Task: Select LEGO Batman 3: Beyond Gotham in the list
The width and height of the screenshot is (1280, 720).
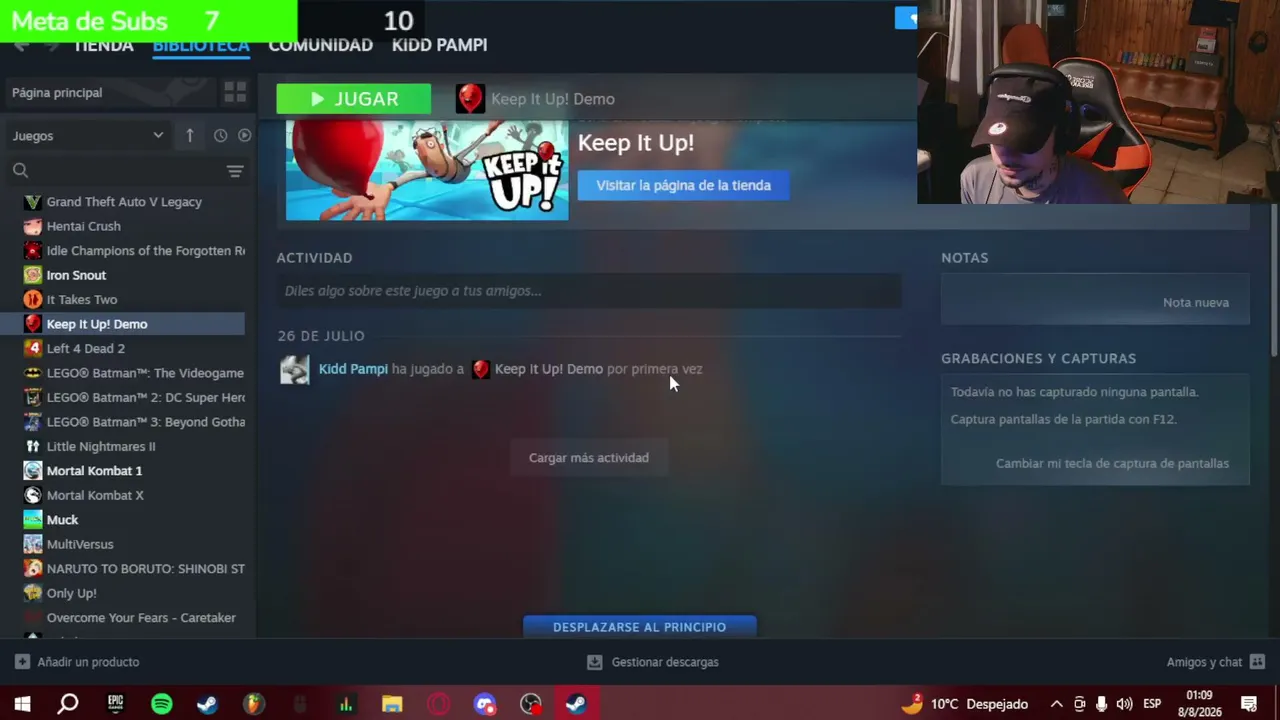Action: (132, 422)
